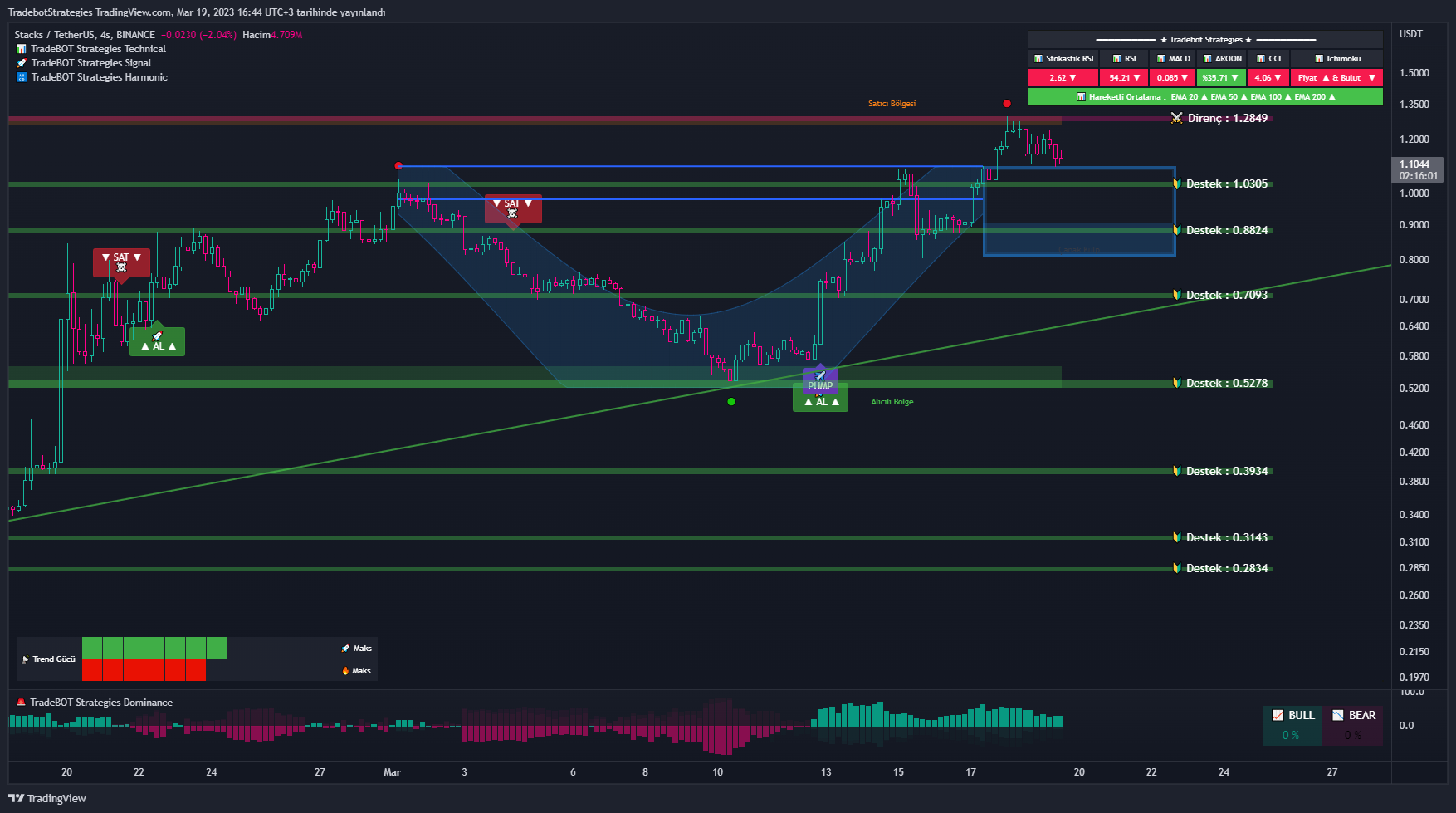Click the leftmost green Trend Gücü square

pyautogui.click(x=92, y=648)
